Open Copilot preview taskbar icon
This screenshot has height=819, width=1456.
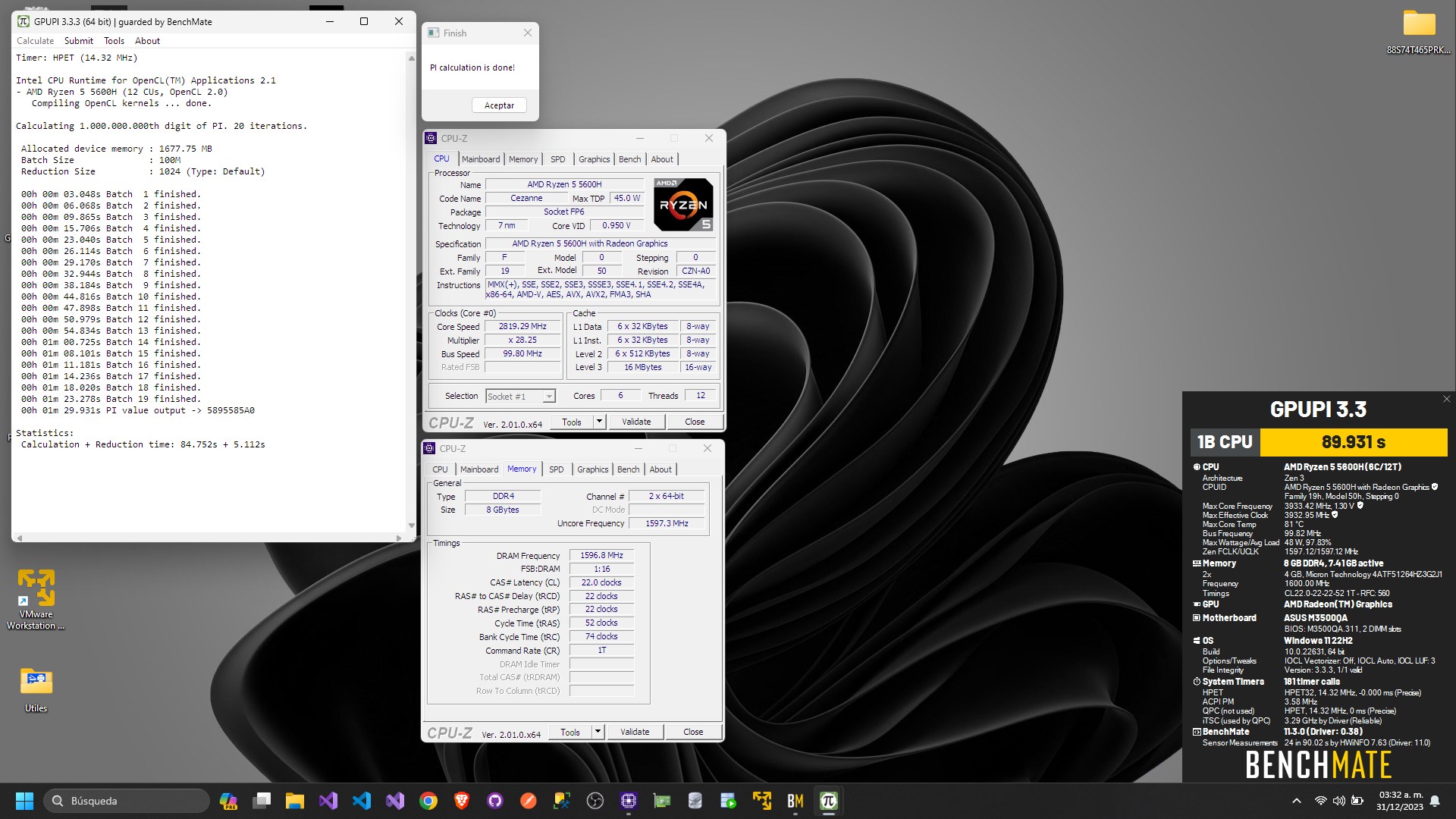228,801
